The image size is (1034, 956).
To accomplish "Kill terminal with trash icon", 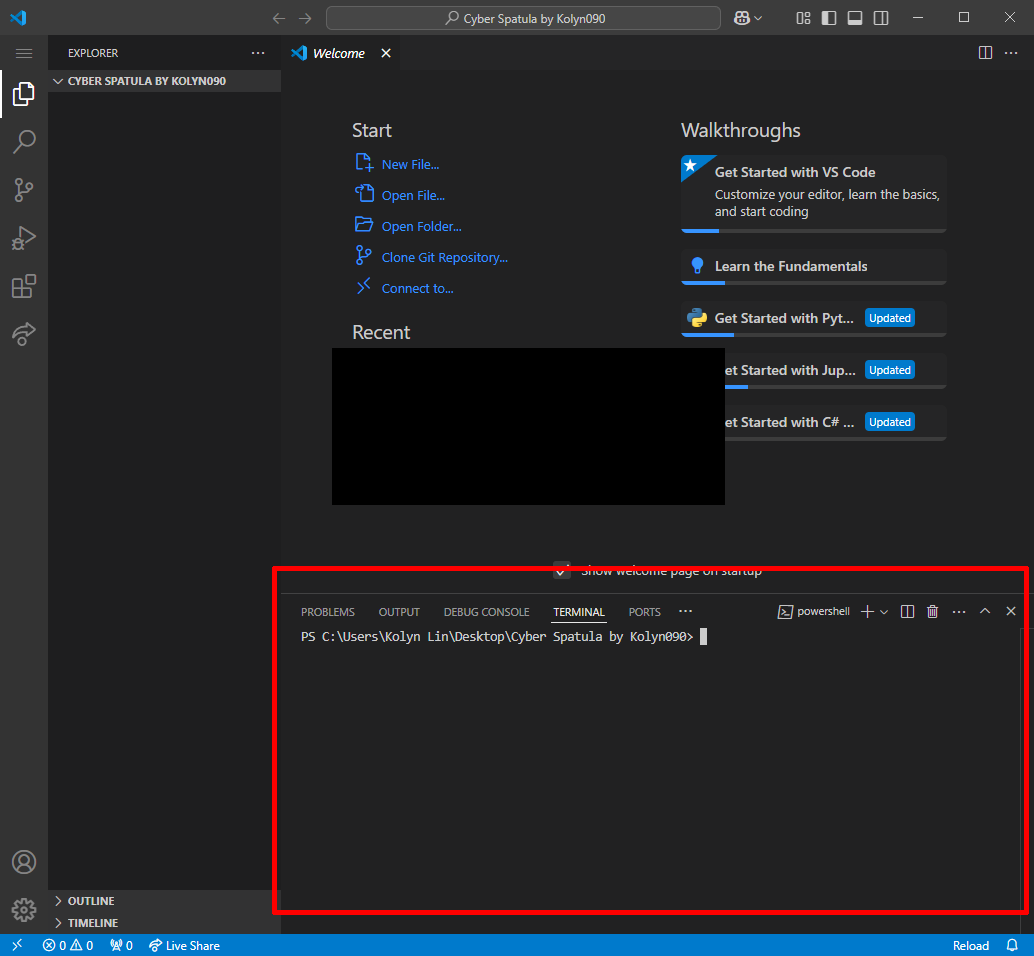I will pyautogui.click(x=932, y=611).
